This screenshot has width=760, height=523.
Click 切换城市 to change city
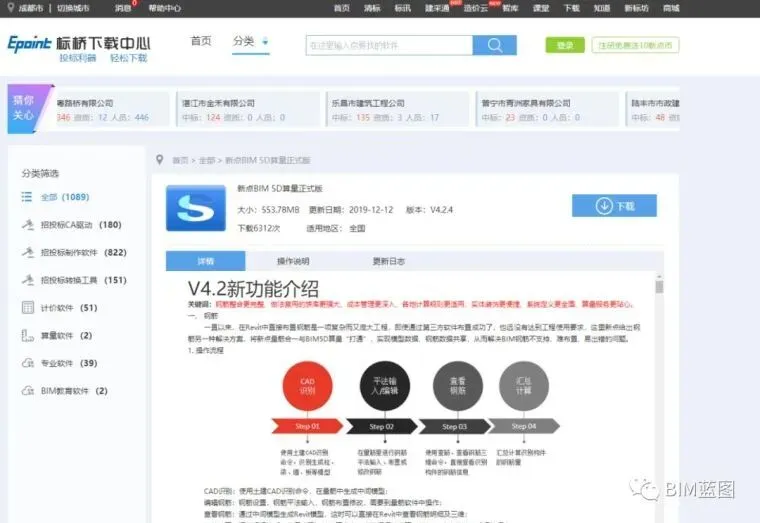point(73,8)
